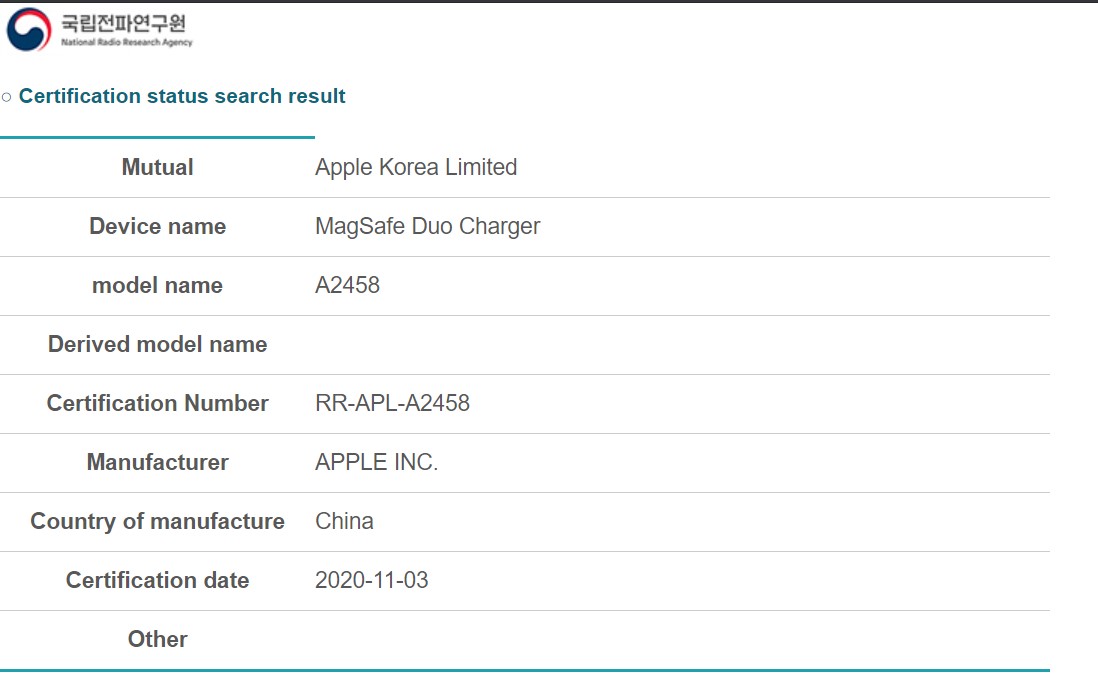Click the National Radio Research Agency emblem
The image size is (1098, 700).
point(28,30)
